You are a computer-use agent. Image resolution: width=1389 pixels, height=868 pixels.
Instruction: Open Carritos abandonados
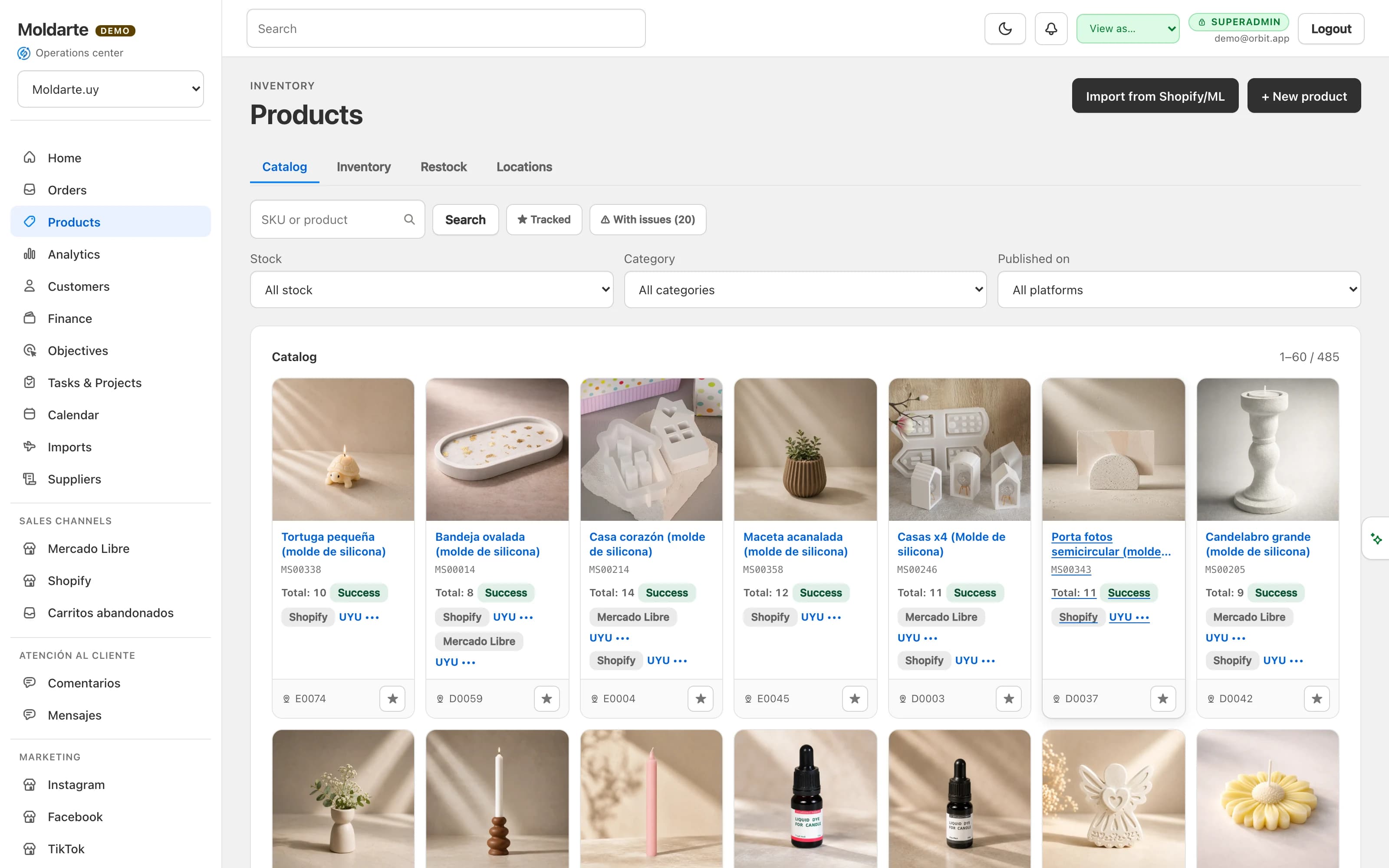pyautogui.click(x=110, y=612)
